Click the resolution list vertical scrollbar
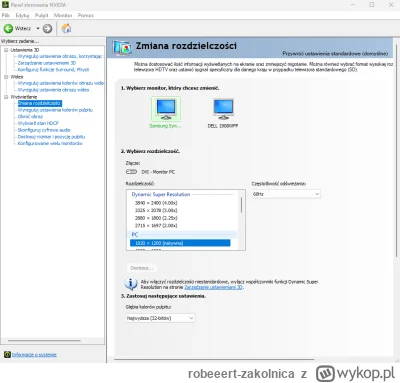 tap(241, 205)
